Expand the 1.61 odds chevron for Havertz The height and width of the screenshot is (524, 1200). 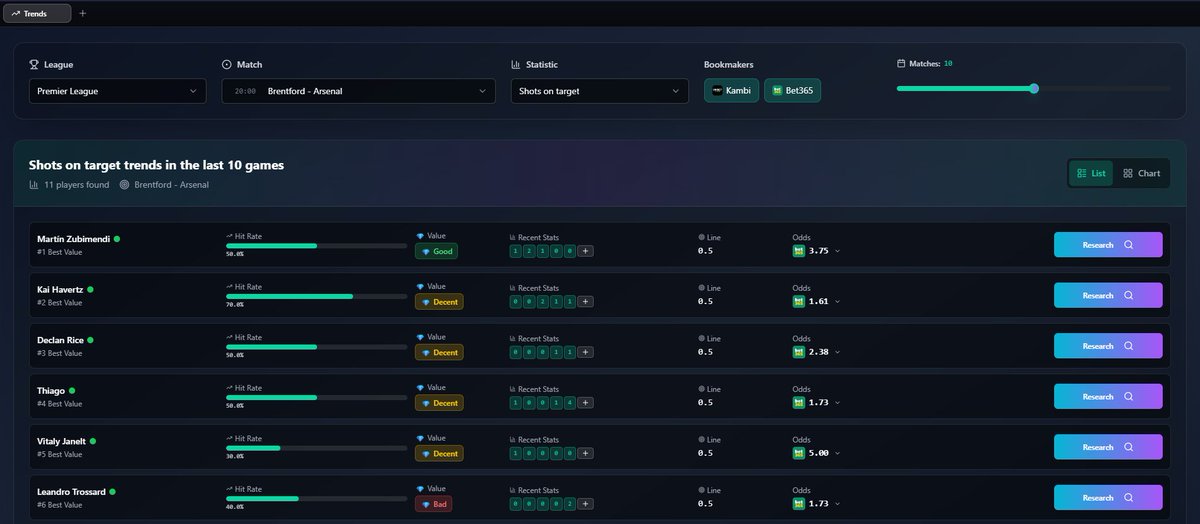click(837, 301)
